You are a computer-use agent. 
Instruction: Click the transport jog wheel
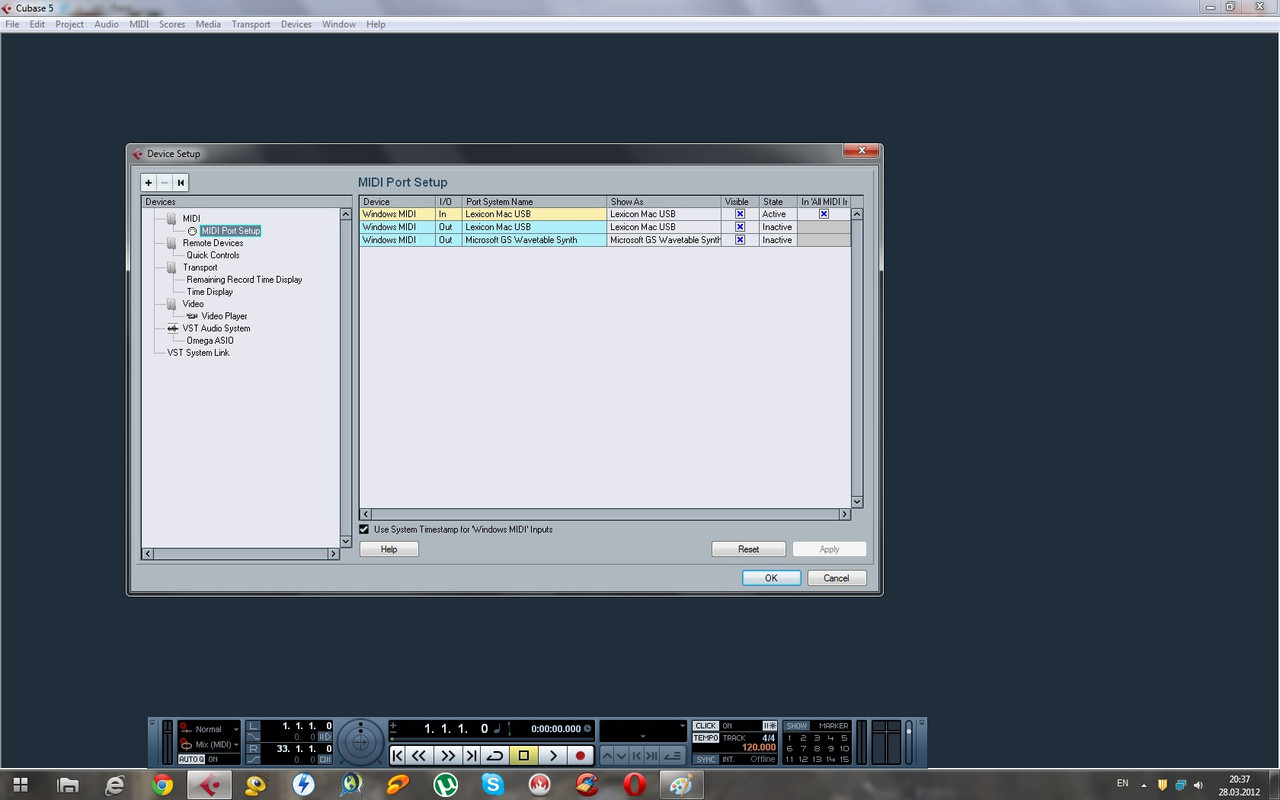coord(360,743)
